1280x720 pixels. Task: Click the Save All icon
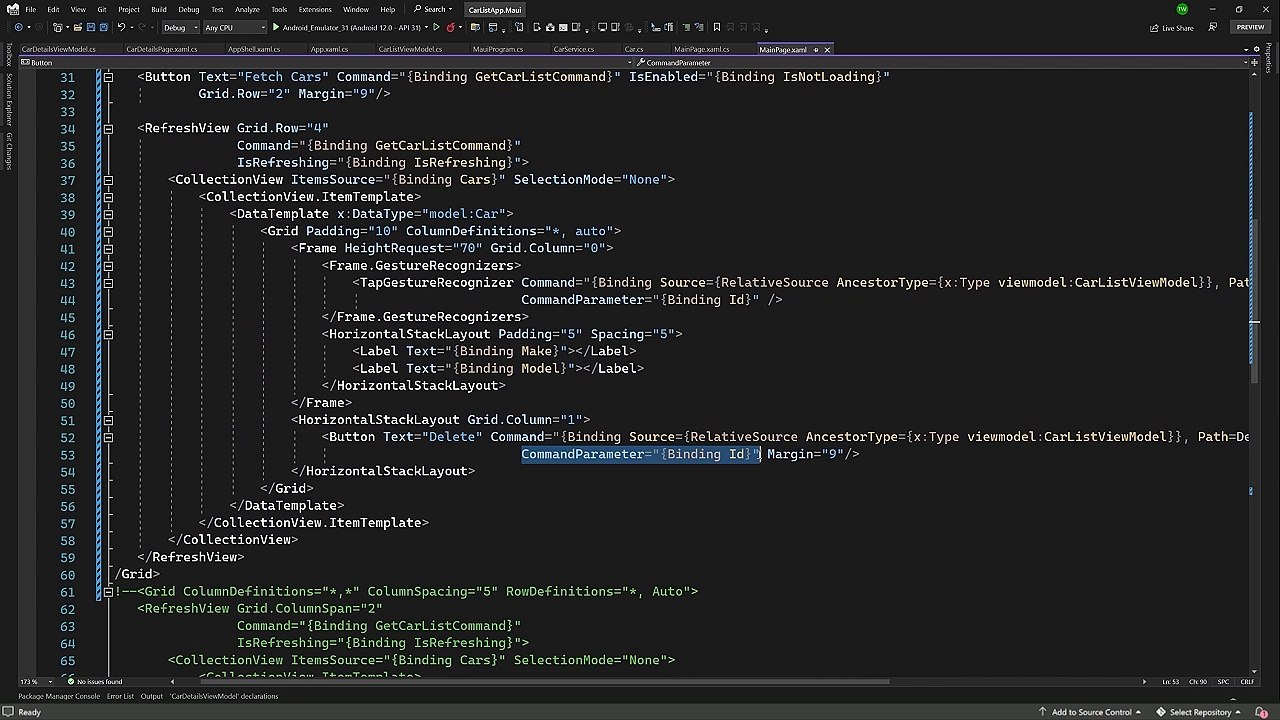tap(103, 27)
